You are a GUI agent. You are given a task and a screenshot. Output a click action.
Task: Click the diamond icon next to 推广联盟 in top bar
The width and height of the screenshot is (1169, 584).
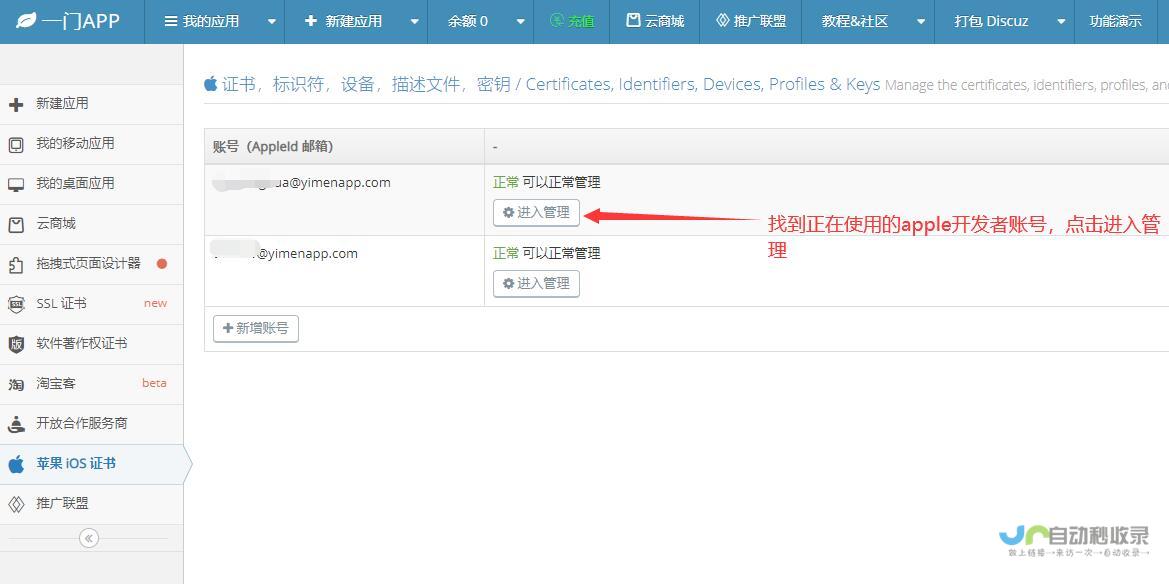(722, 21)
